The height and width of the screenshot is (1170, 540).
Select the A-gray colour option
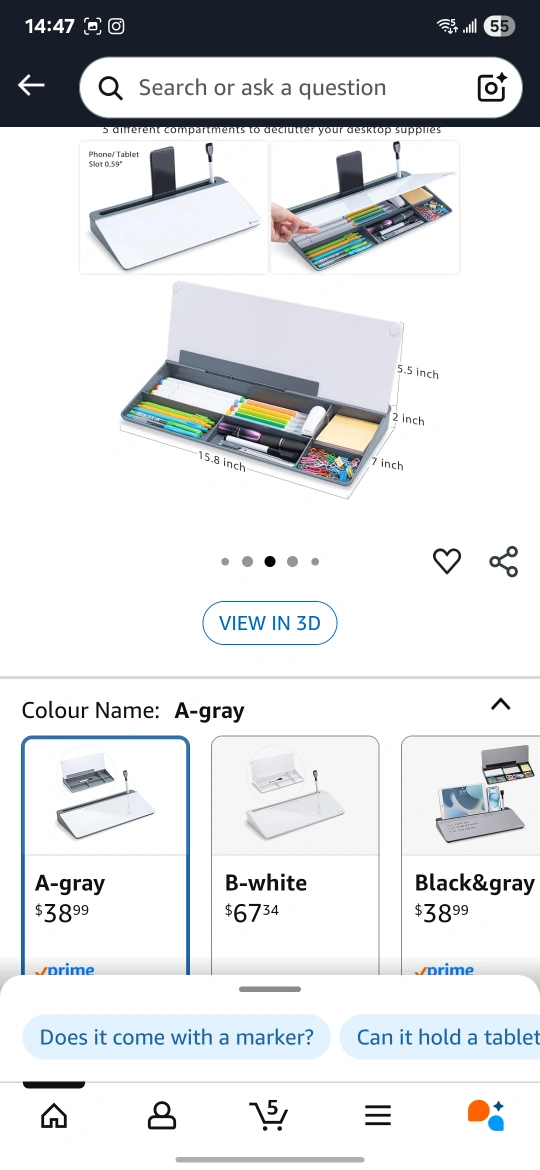(x=105, y=856)
